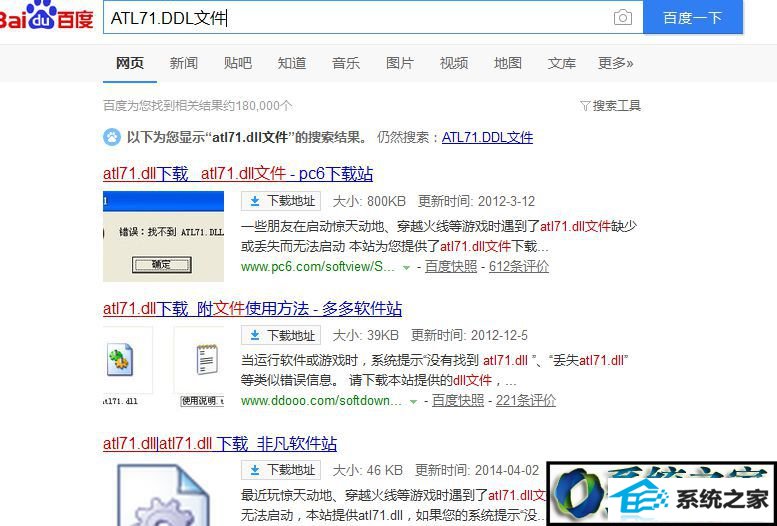This screenshot has width=777, height=526.
Task: Open the 知道 tab
Action: [x=292, y=63]
